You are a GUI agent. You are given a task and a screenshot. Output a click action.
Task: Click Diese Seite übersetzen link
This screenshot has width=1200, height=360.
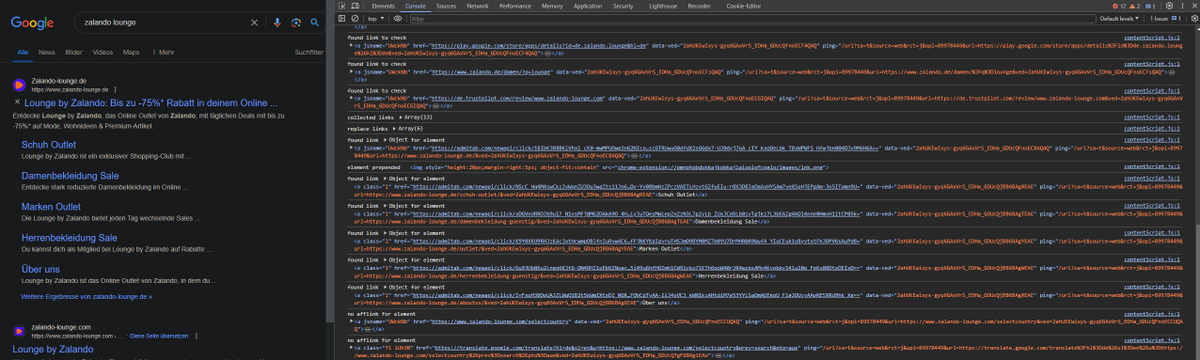(159, 335)
